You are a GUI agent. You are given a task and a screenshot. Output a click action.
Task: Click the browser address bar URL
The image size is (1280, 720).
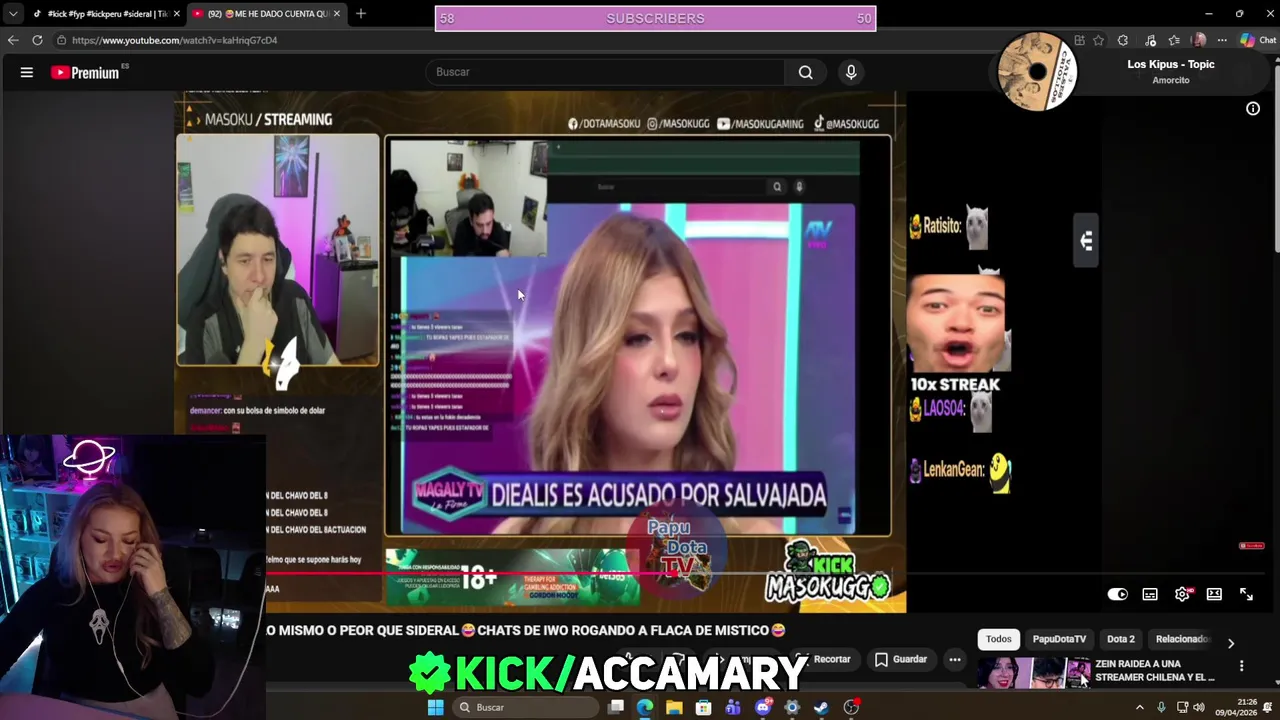(174, 40)
